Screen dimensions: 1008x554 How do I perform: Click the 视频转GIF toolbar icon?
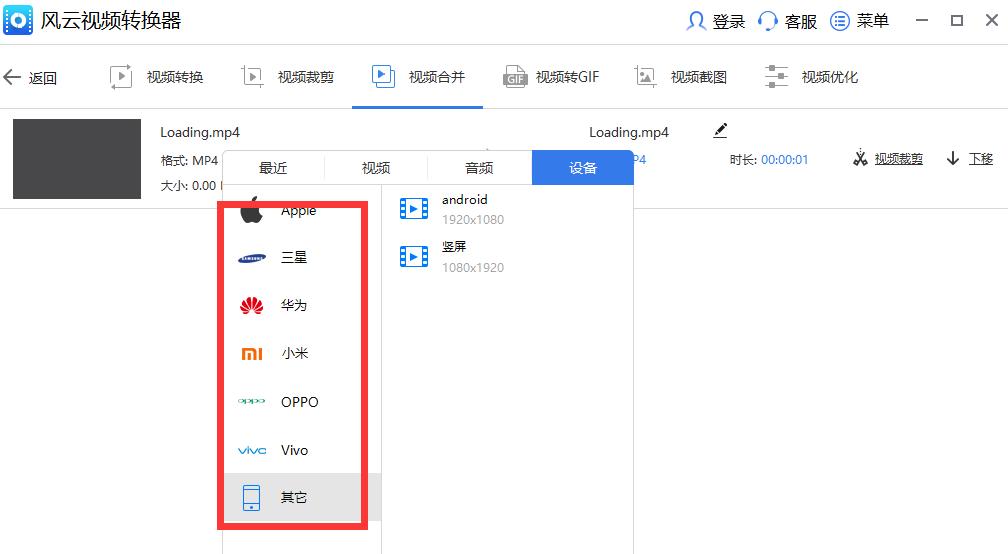point(514,77)
